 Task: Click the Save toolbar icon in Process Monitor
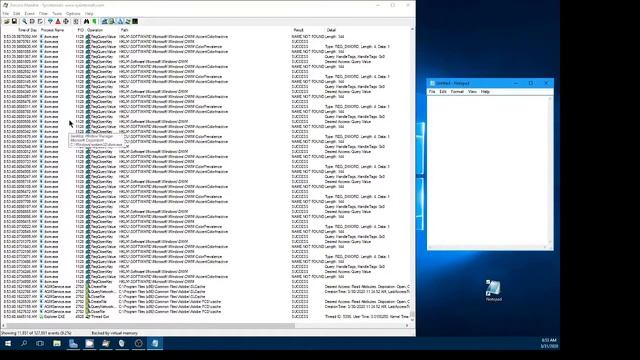[14, 21]
